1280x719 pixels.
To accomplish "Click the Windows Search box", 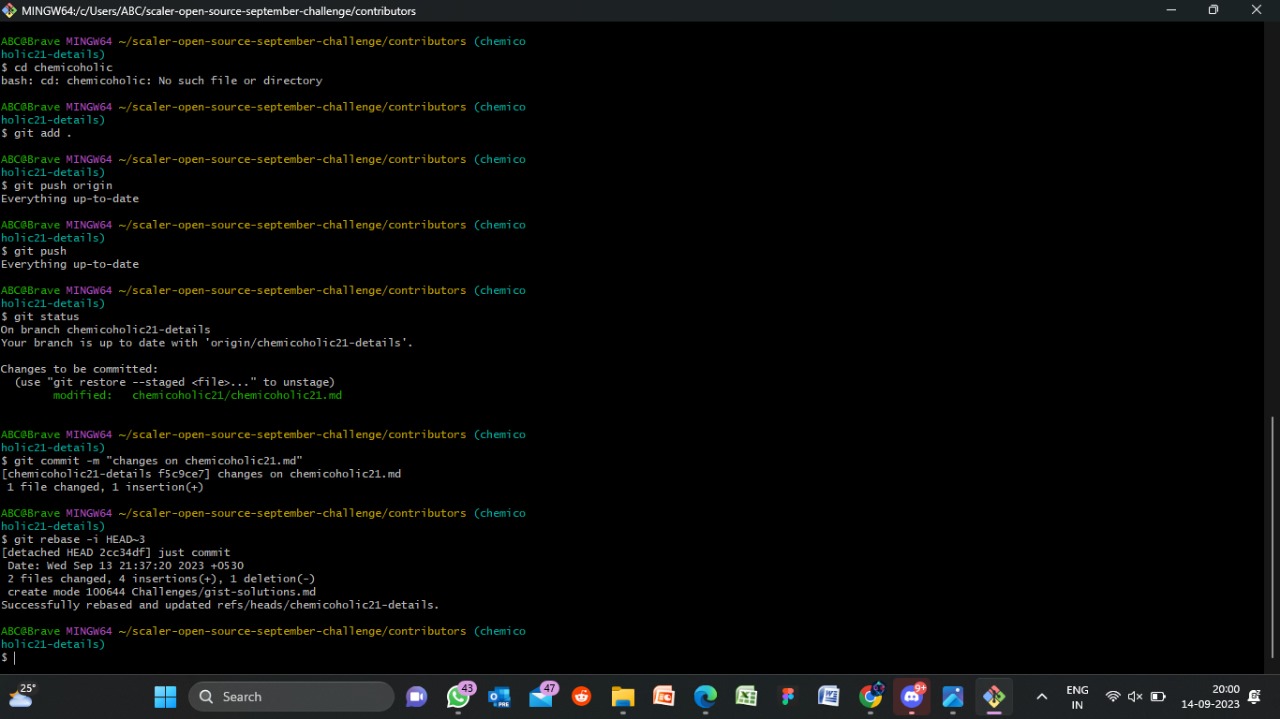I will pos(290,696).
